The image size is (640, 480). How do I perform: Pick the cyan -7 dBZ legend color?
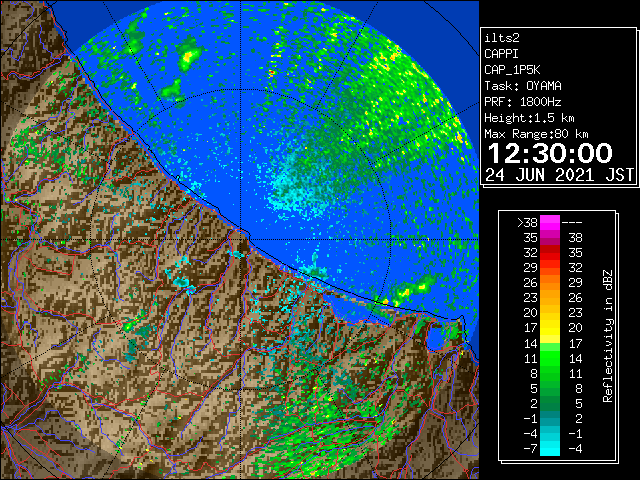tap(550, 449)
